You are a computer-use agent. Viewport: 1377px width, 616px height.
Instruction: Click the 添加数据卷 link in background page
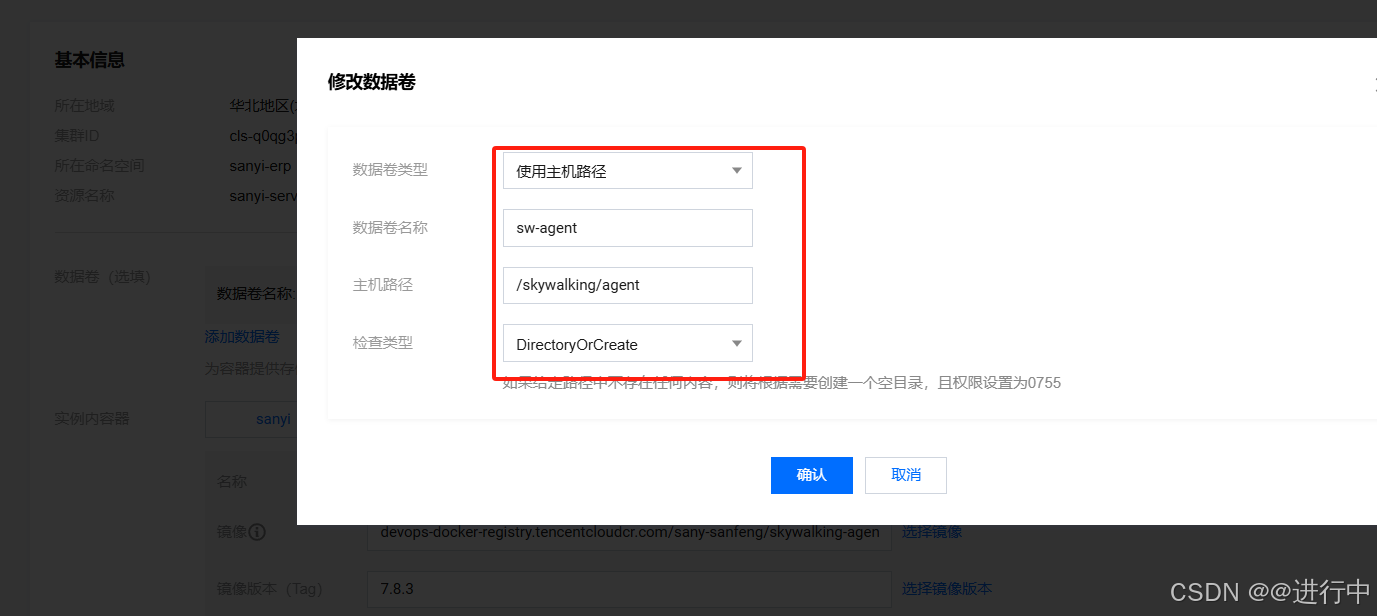pos(242,337)
